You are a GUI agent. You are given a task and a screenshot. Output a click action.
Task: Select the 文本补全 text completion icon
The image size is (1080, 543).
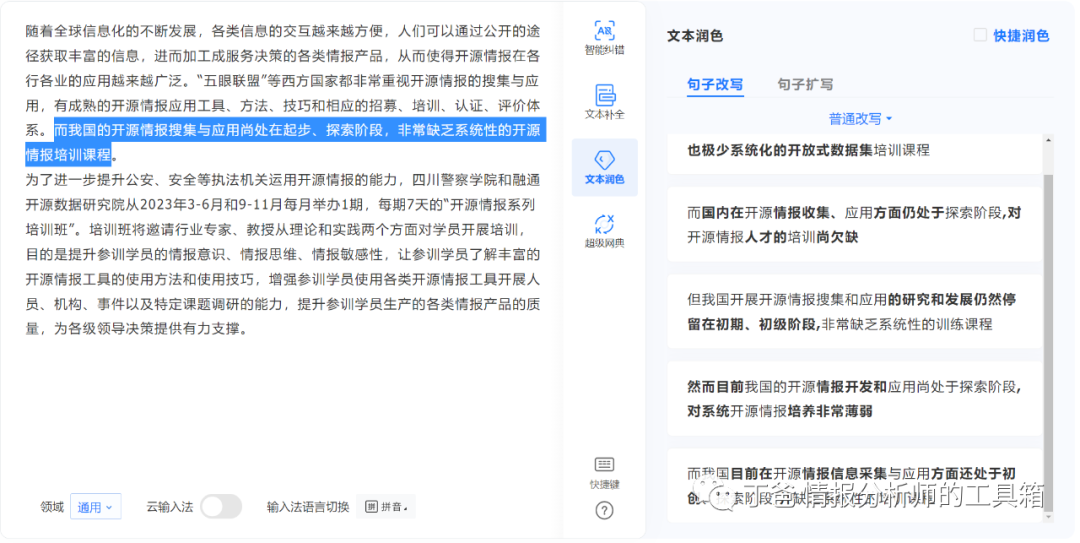point(604,102)
